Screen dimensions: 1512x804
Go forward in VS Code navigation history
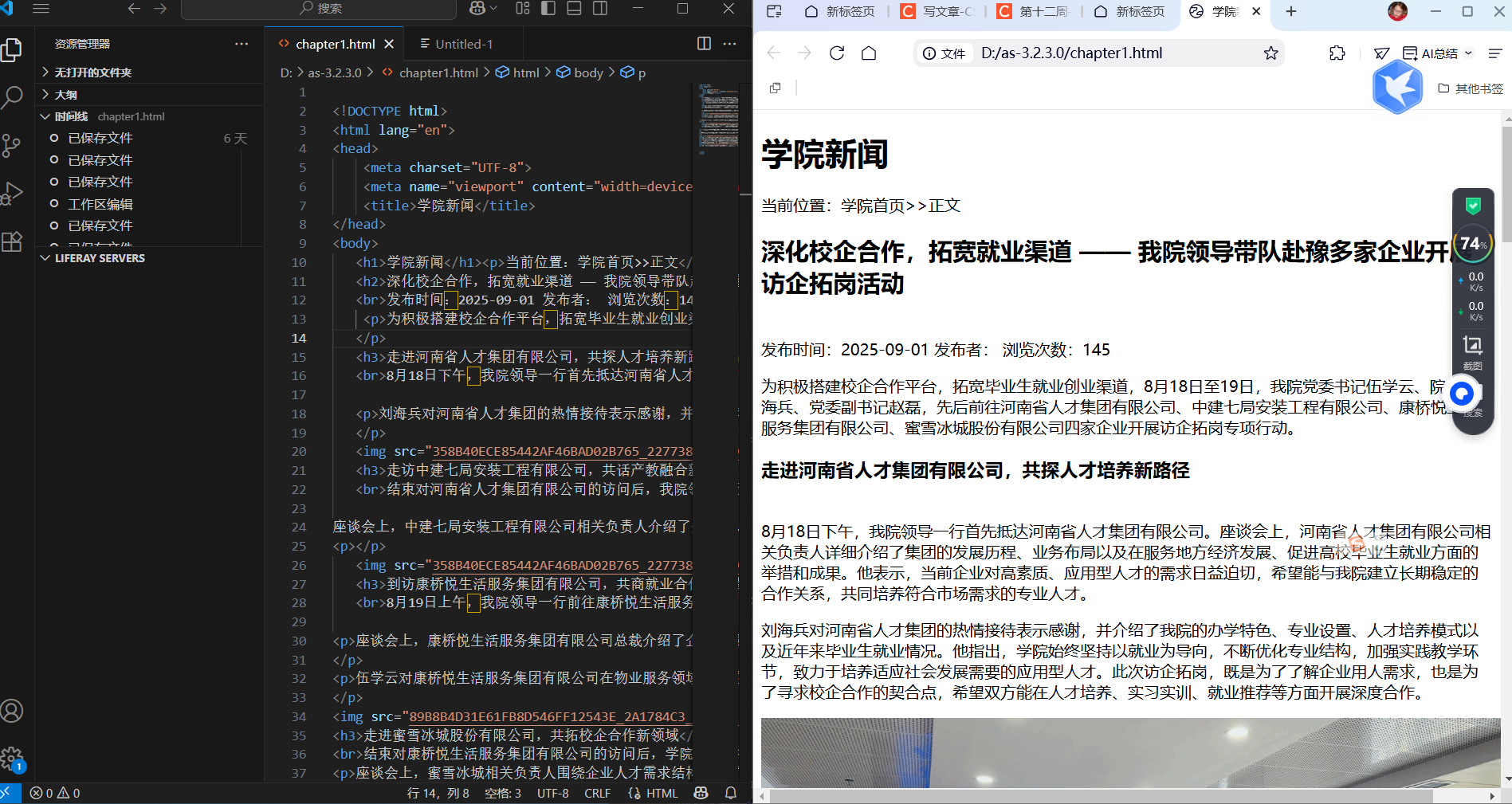pyautogui.click(x=160, y=9)
